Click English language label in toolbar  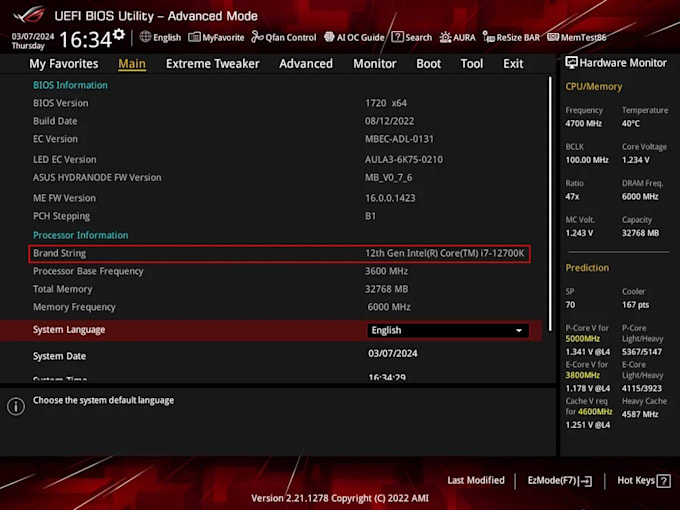[x=167, y=38]
